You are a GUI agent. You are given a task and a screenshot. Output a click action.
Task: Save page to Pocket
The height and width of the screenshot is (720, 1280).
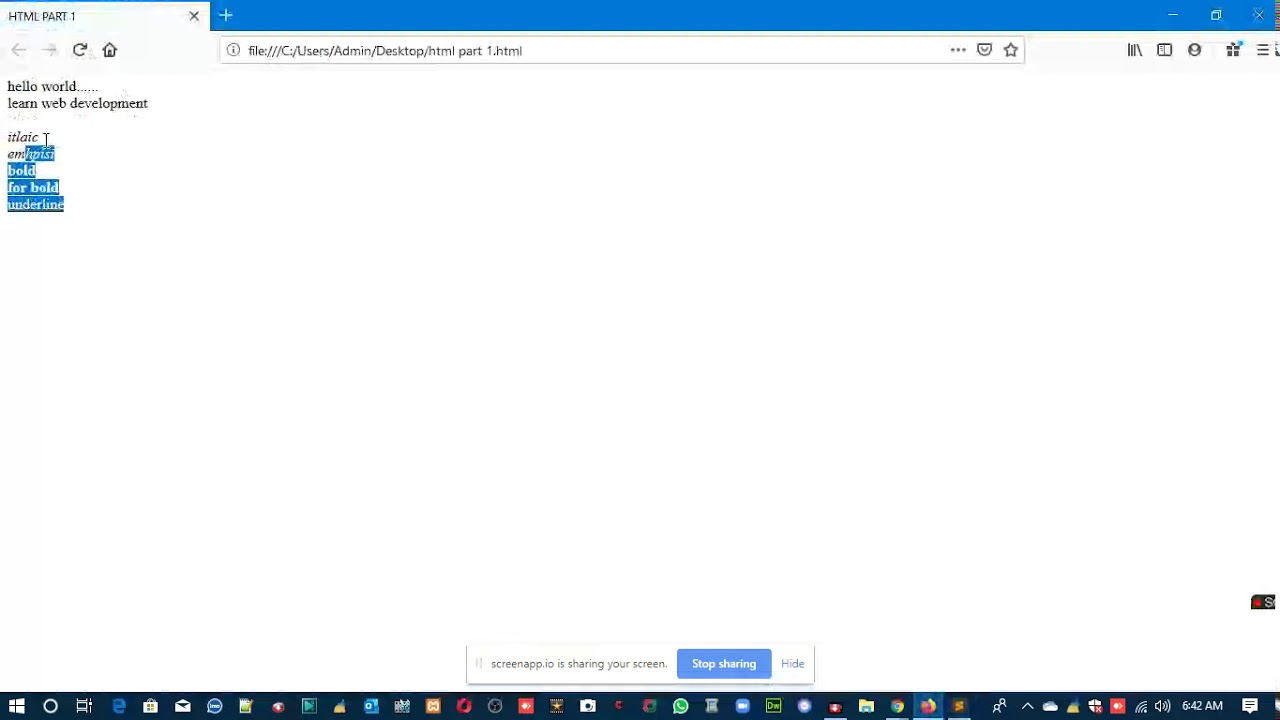point(985,50)
